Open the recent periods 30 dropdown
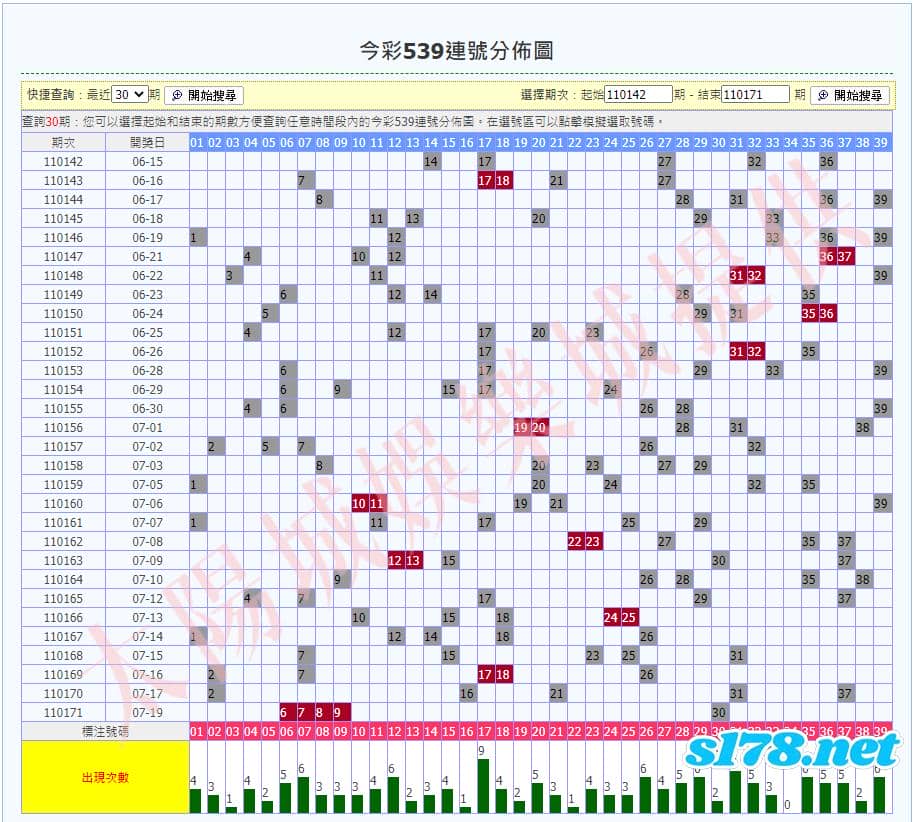 [129, 95]
